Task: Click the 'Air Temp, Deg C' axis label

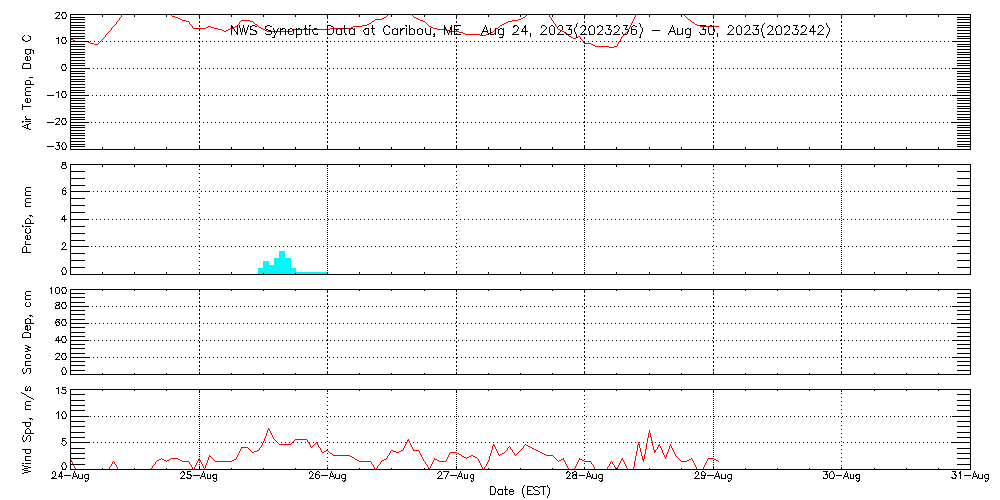Action: pos(28,82)
